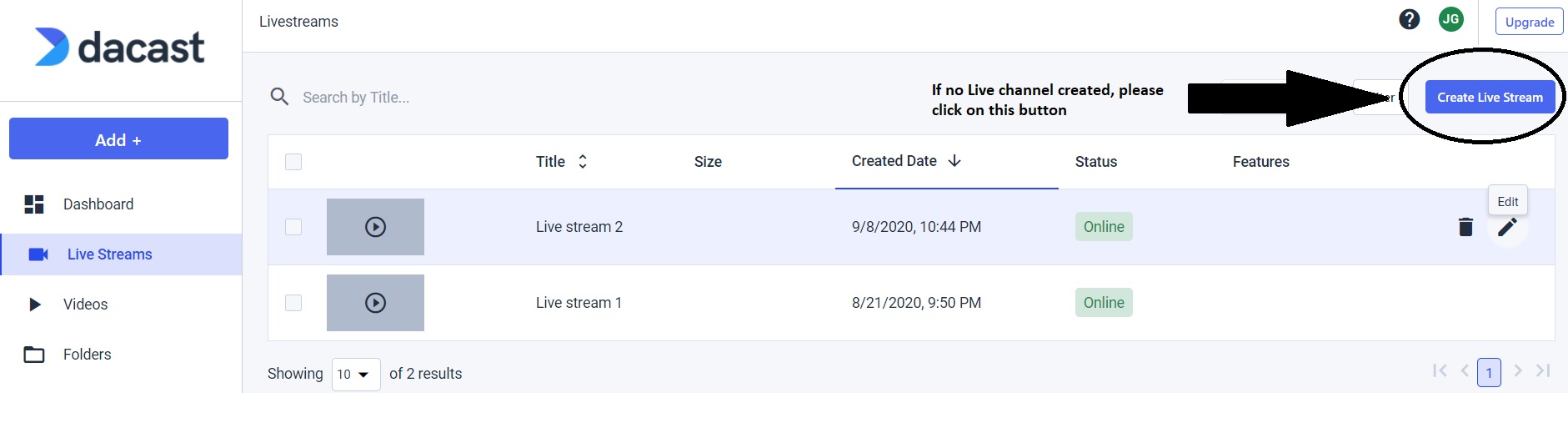
Task: Select the Live stream 1 row checkbox
Action: pyautogui.click(x=293, y=303)
